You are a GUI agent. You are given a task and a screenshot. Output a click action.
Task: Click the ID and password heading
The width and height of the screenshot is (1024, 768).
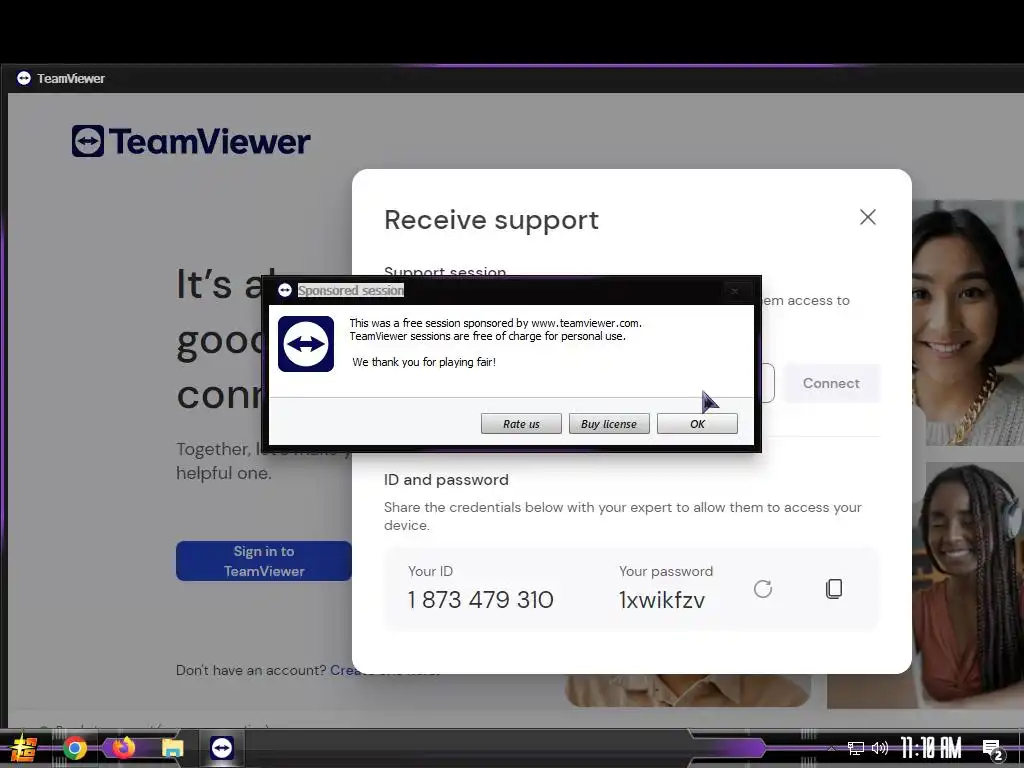tap(446, 479)
